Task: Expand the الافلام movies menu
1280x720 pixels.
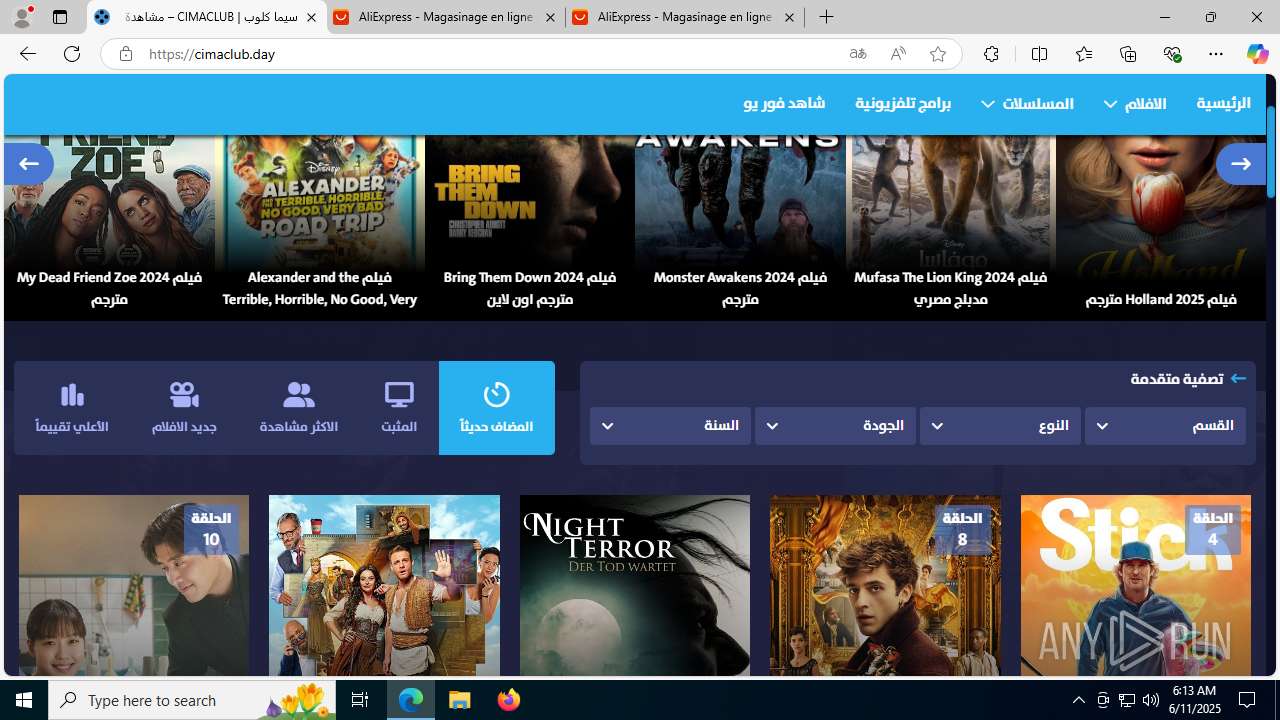Action: click(x=1135, y=104)
